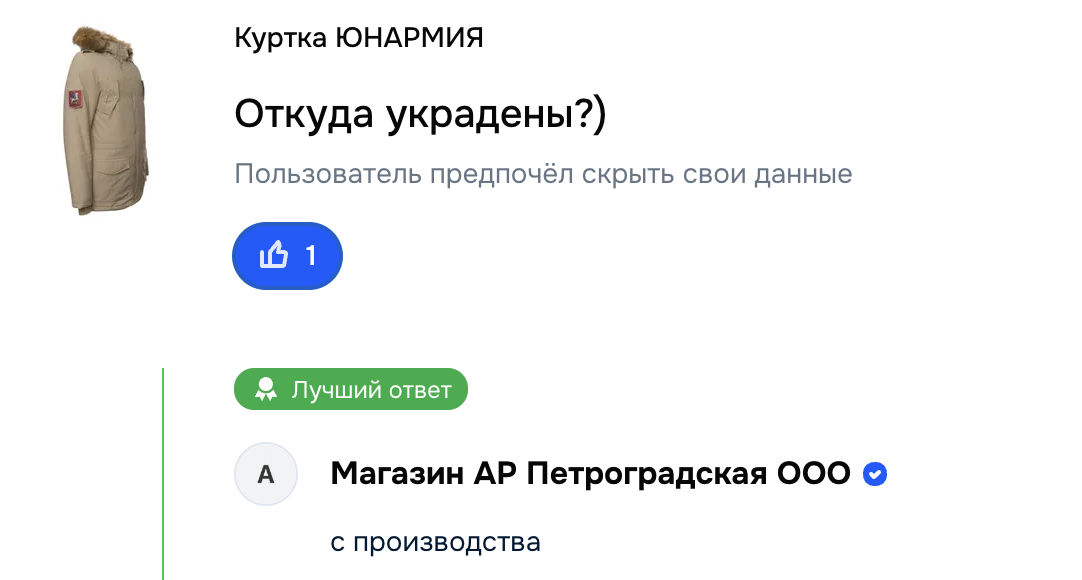Click the like count number "1"
The image size is (1082, 580).
(x=310, y=256)
